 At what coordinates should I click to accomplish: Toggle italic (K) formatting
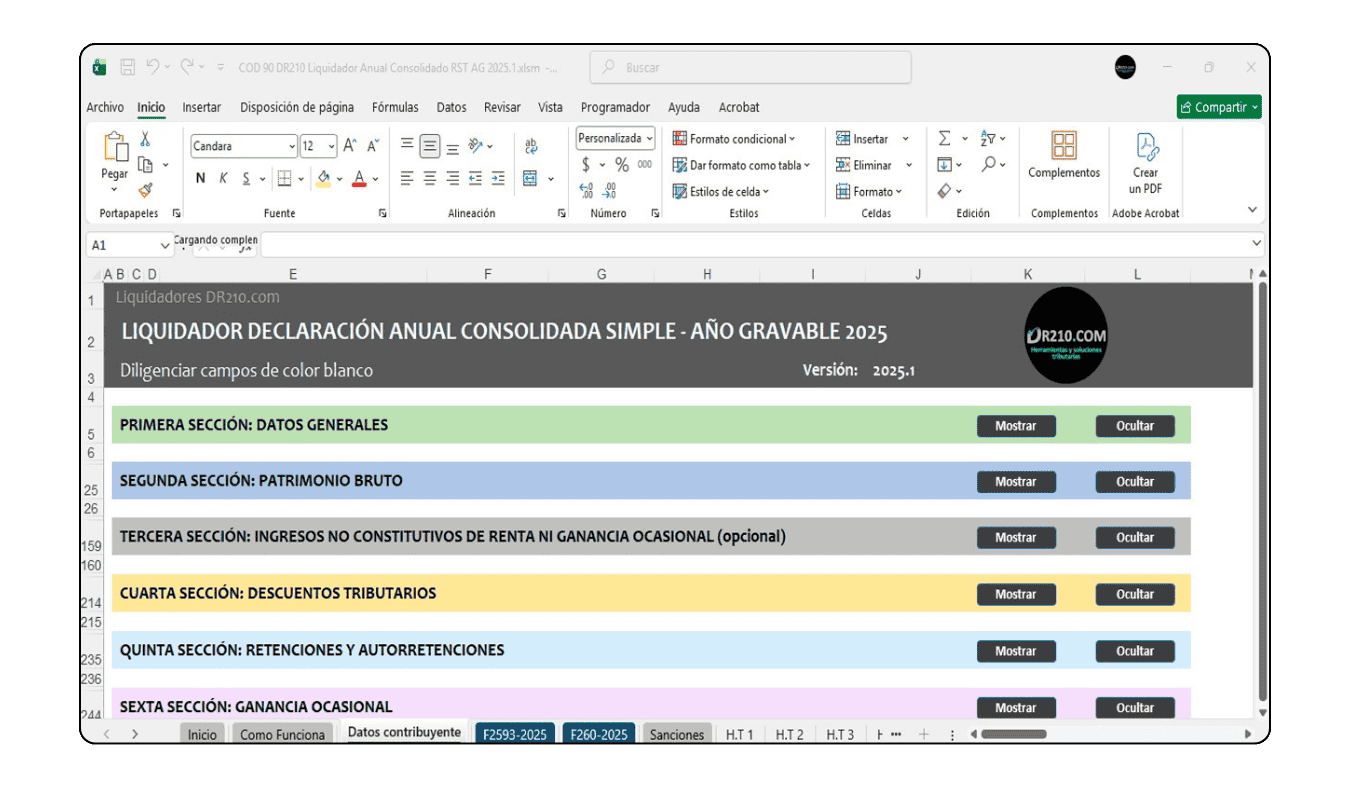[x=223, y=179]
